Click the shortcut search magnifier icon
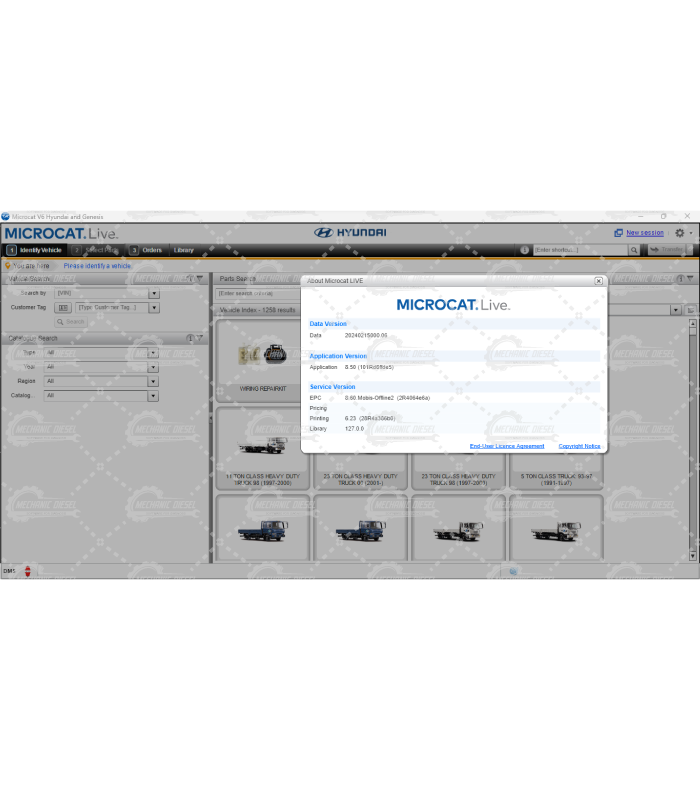 633,250
